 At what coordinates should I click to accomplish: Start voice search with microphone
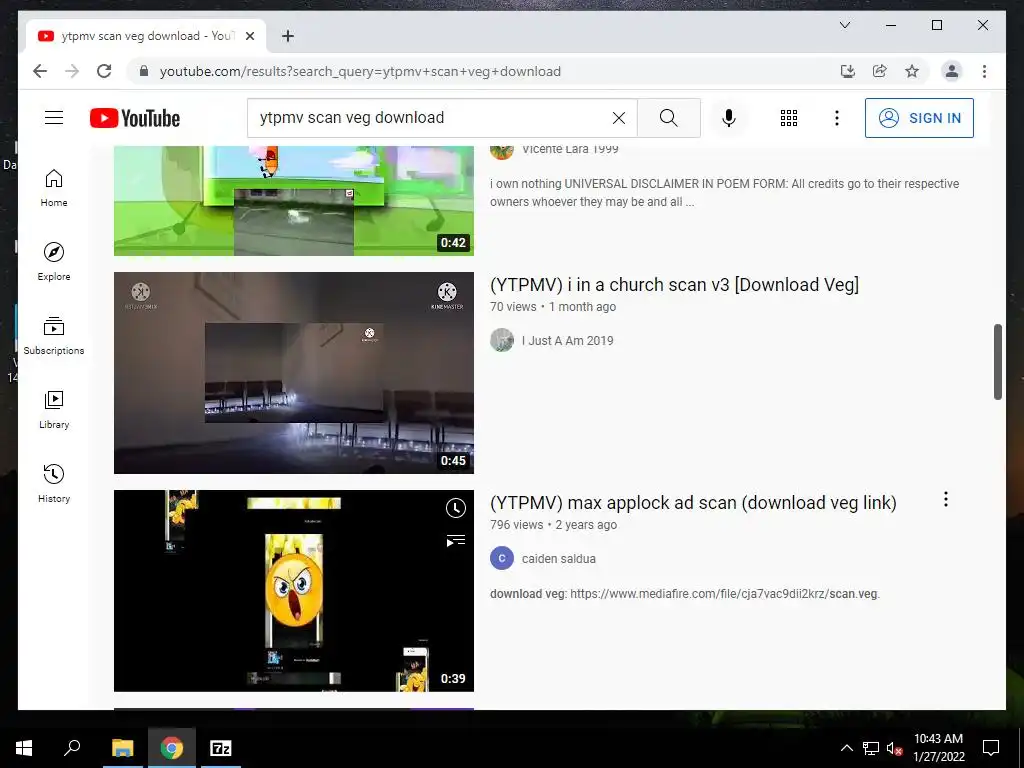coord(729,118)
